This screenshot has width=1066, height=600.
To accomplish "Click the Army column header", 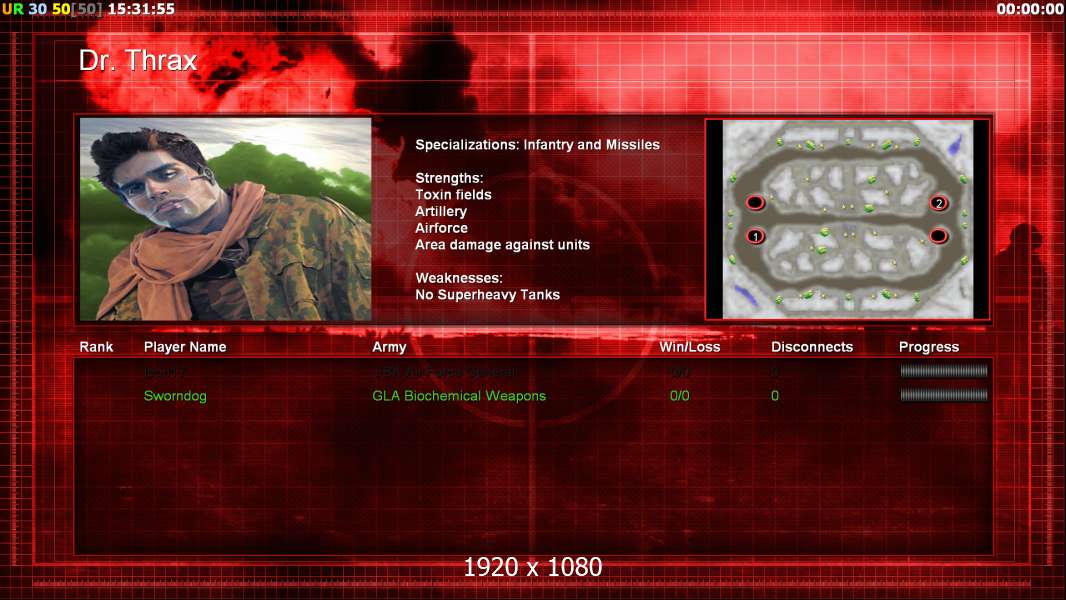I will coord(389,347).
